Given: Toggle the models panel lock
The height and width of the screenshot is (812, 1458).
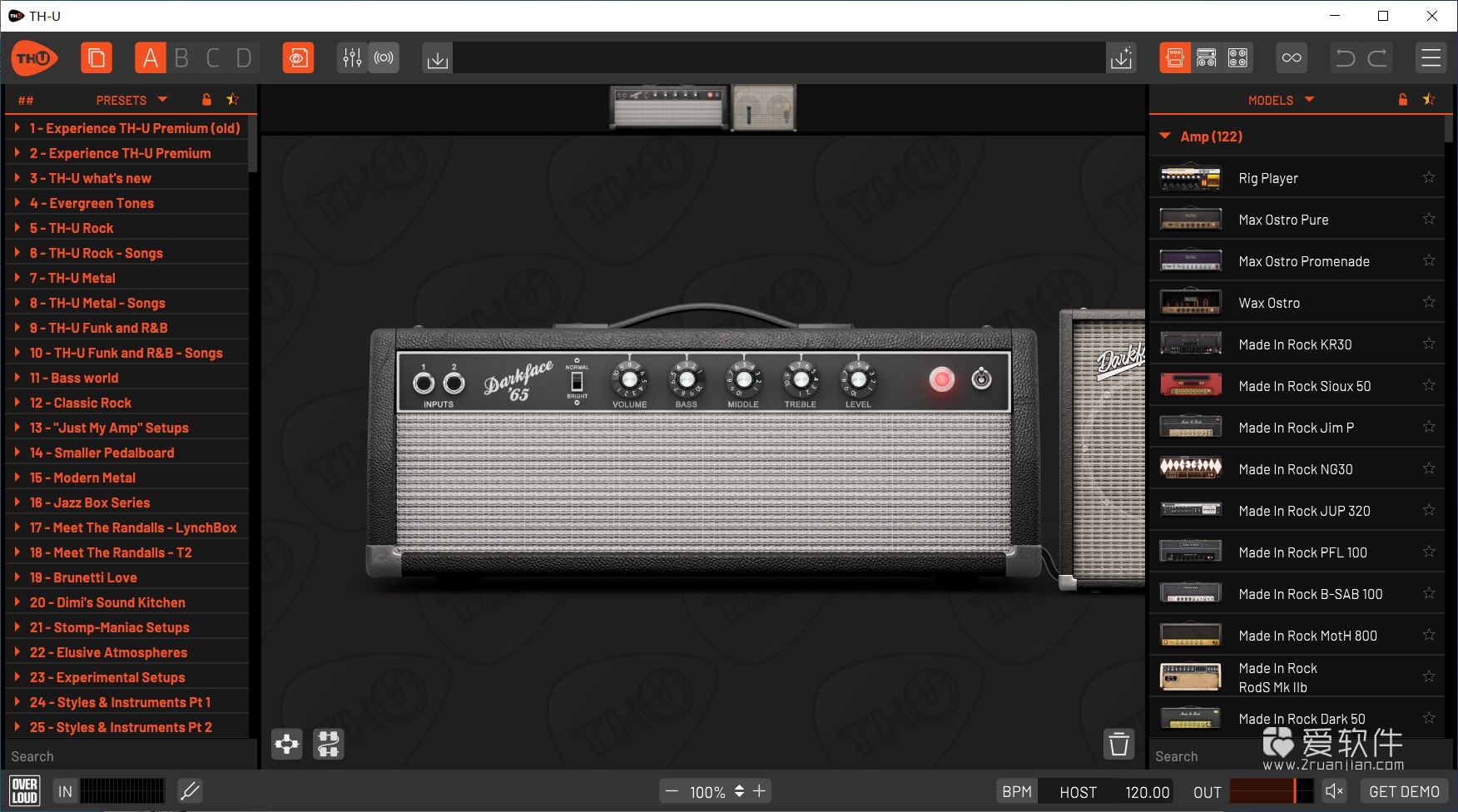Looking at the screenshot, I should (x=1403, y=100).
